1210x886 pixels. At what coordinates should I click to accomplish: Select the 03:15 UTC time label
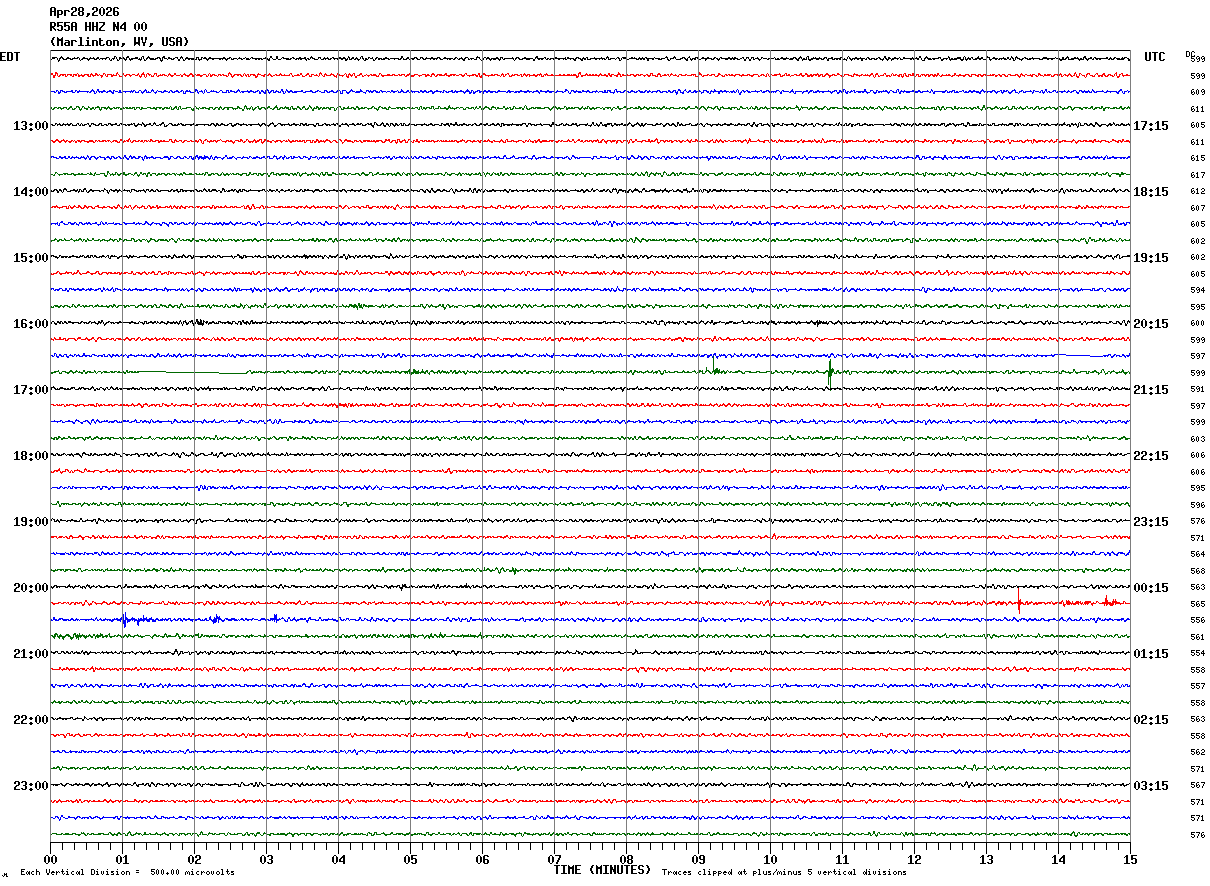(x=1151, y=786)
